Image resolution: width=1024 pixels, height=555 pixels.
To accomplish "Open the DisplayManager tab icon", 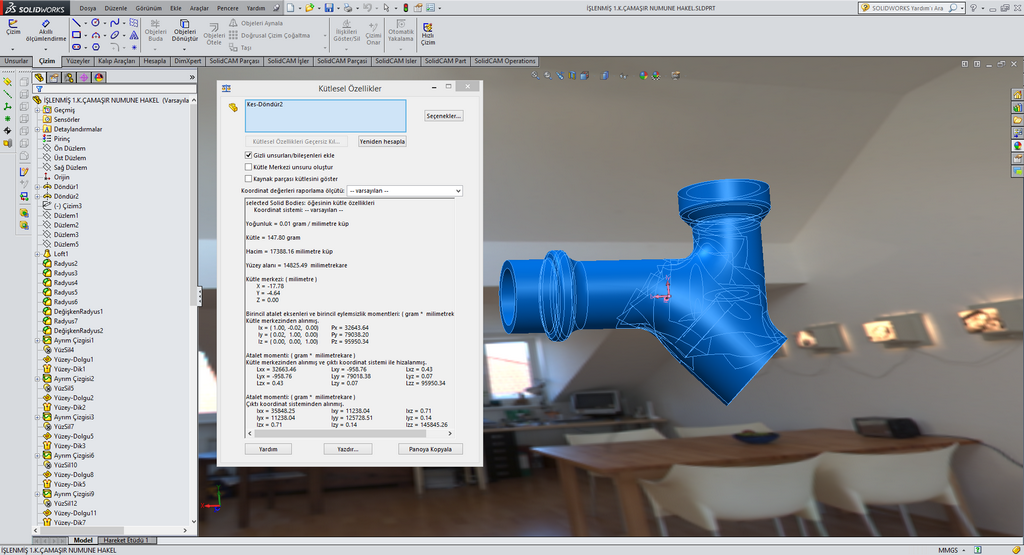I will coord(100,77).
